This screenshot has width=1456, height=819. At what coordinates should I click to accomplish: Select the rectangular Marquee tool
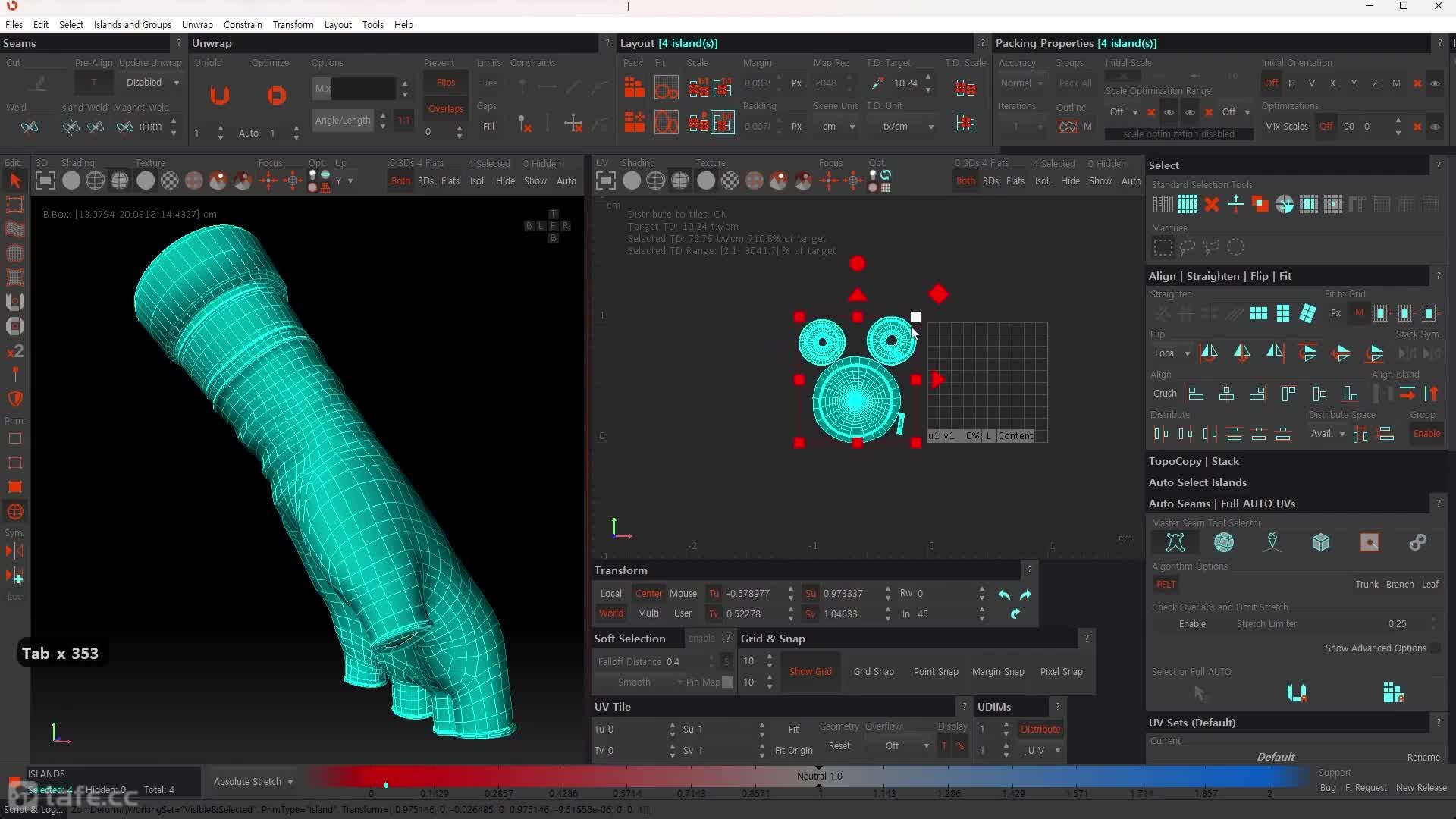tap(1163, 247)
